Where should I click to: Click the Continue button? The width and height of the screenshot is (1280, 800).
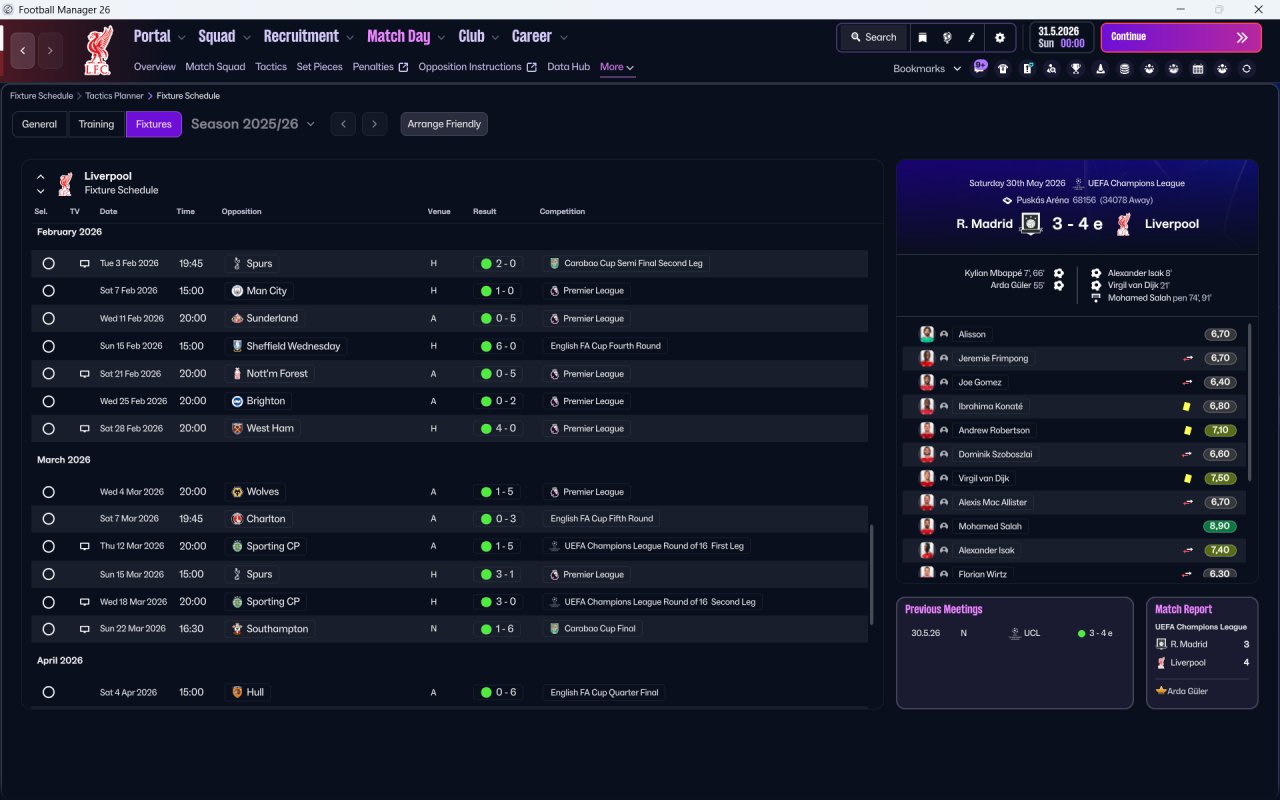tap(1181, 37)
